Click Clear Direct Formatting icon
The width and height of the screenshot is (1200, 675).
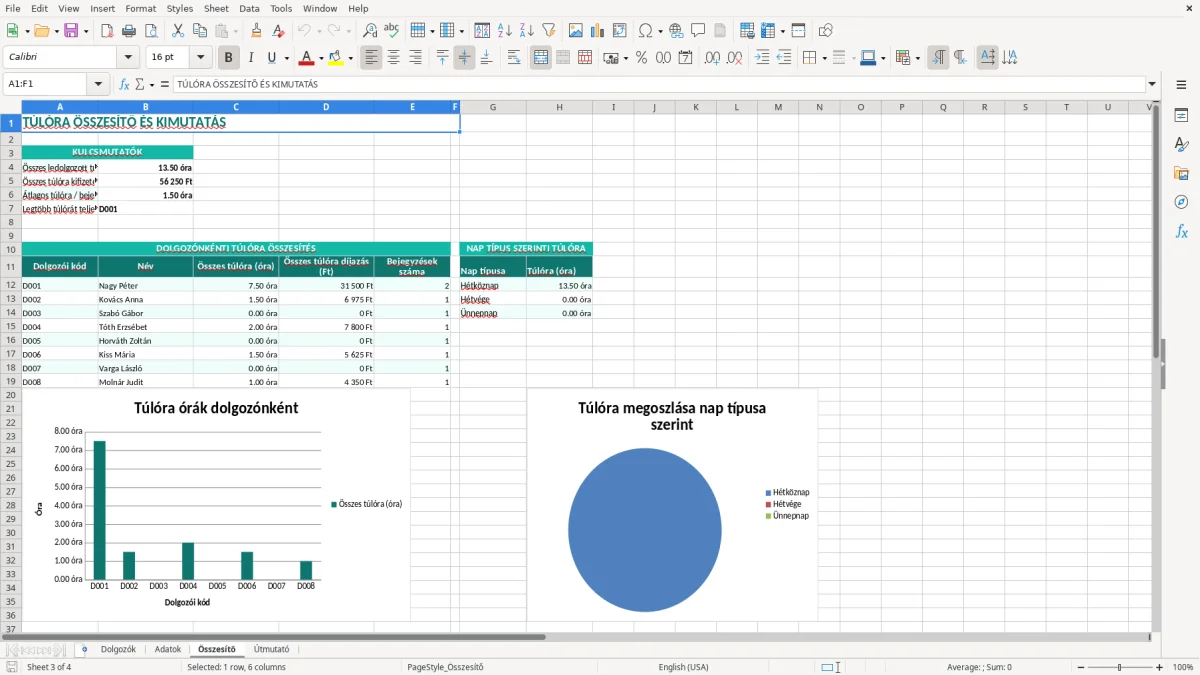pos(279,31)
